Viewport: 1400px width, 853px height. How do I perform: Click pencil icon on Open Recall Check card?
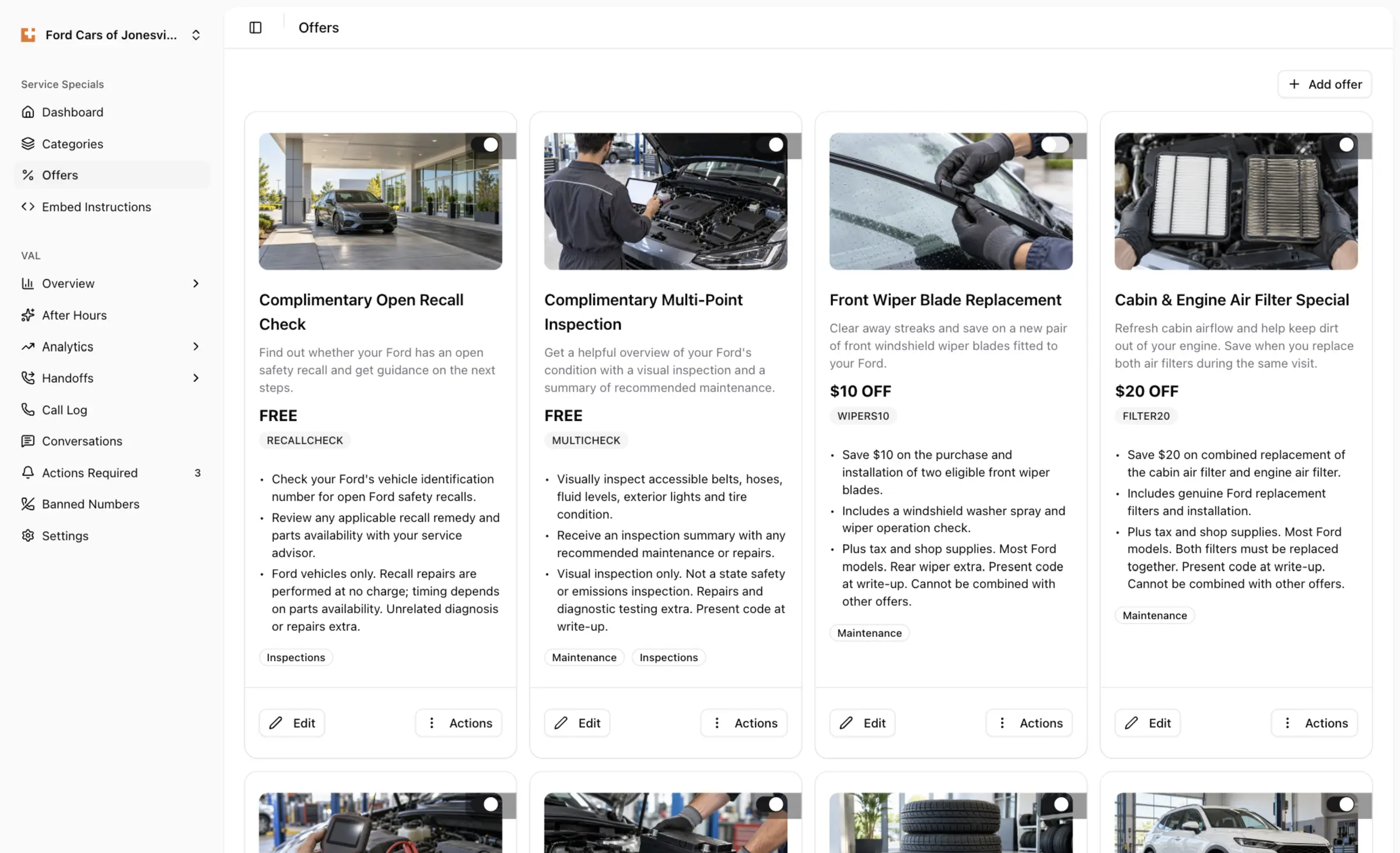(276, 723)
